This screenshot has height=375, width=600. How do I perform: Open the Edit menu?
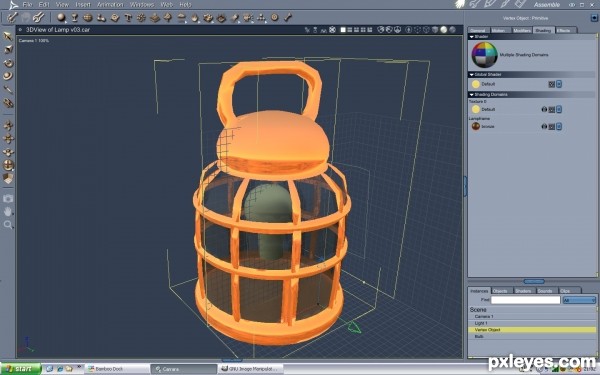[44, 5]
